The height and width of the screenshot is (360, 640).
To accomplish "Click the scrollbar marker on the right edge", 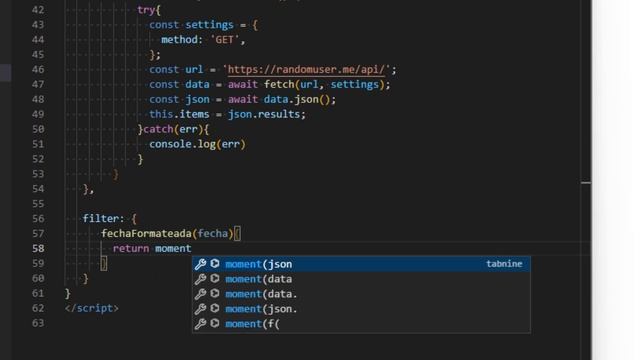I will 586,183.
